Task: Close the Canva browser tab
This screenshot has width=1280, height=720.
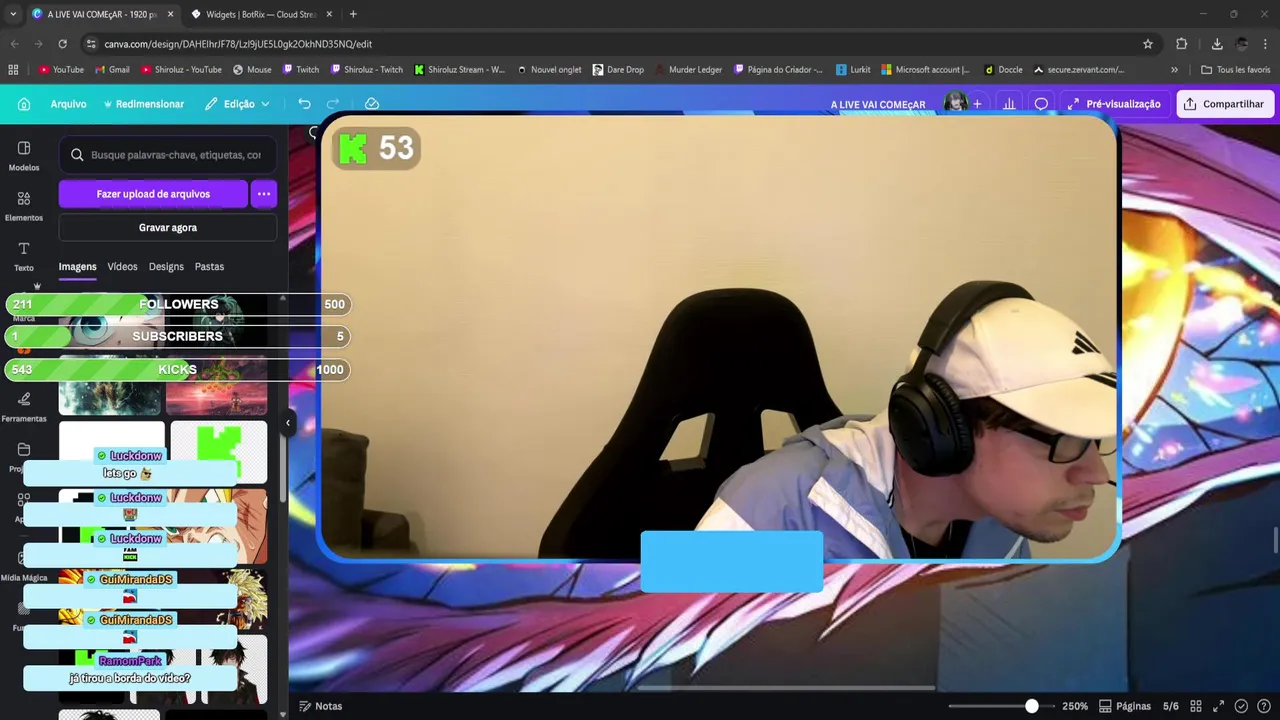Action: point(170,14)
